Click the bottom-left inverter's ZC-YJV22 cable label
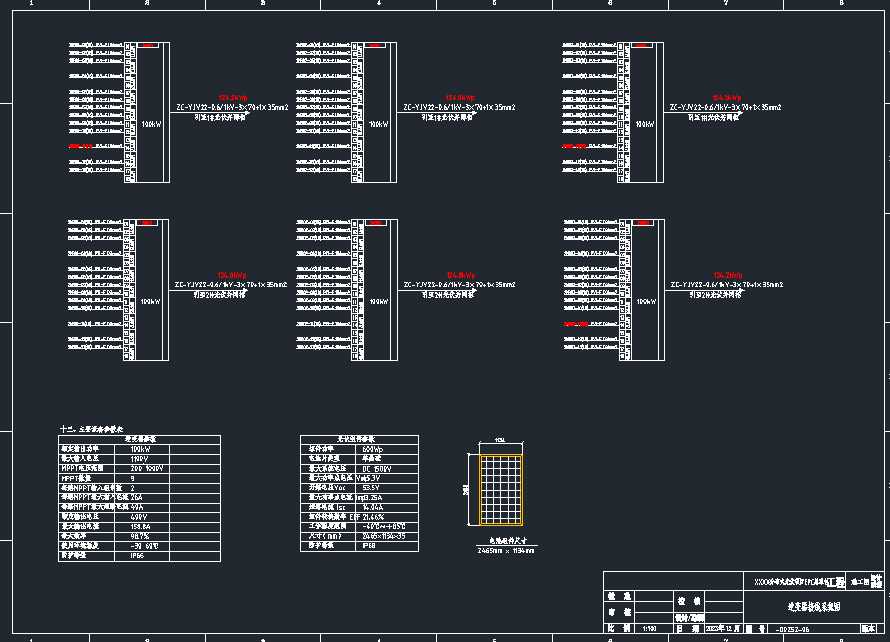This screenshot has height=642, width=890. pos(231,285)
